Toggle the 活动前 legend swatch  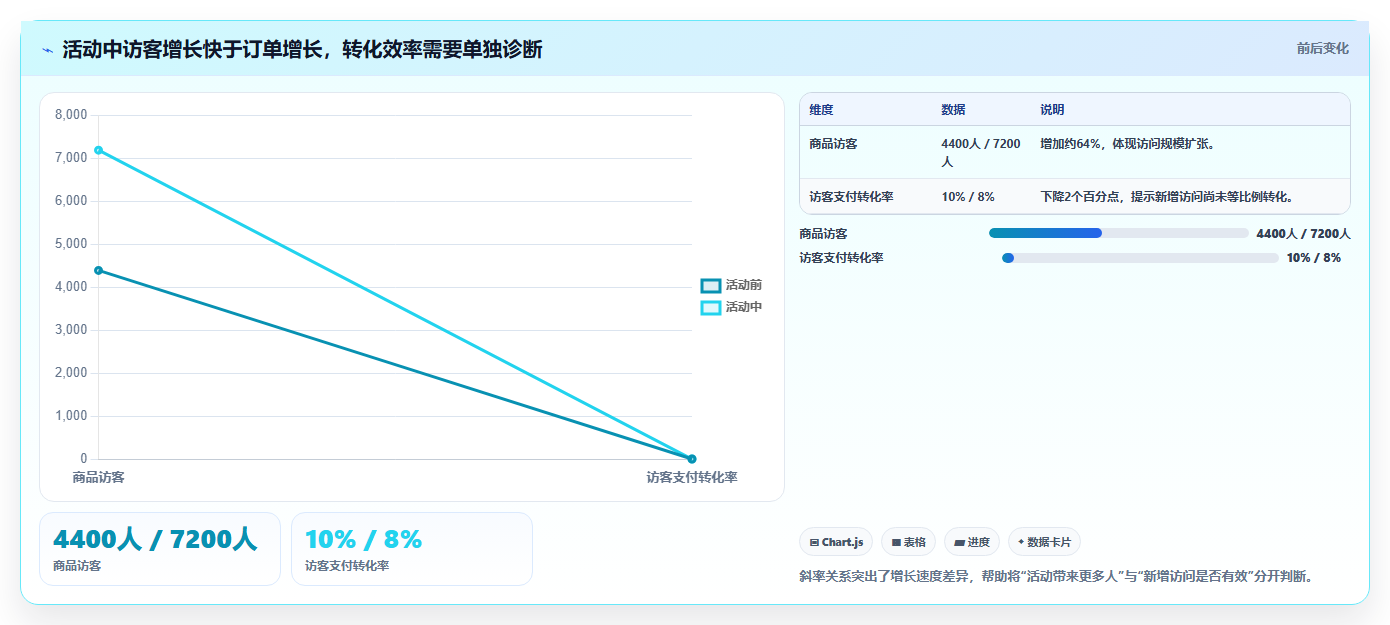coord(711,286)
